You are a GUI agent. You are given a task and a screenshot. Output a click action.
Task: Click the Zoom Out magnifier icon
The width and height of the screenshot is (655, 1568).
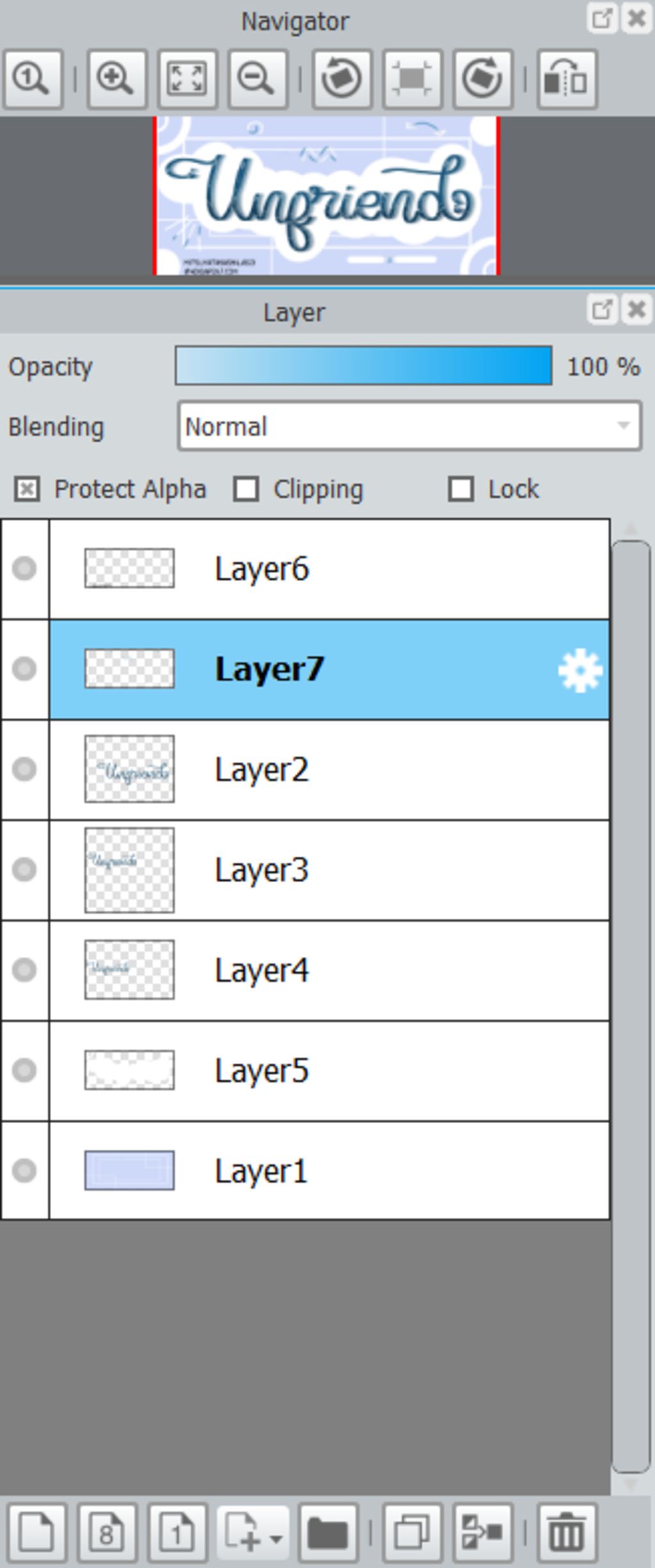point(257,79)
